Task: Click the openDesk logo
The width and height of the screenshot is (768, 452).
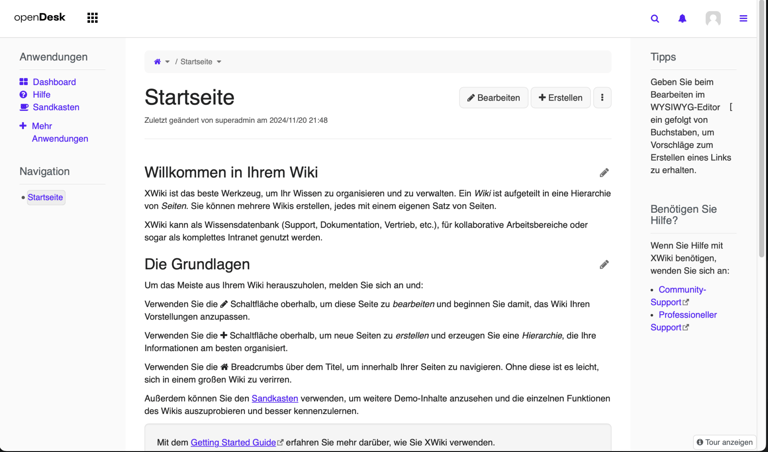Action: (40, 18)
